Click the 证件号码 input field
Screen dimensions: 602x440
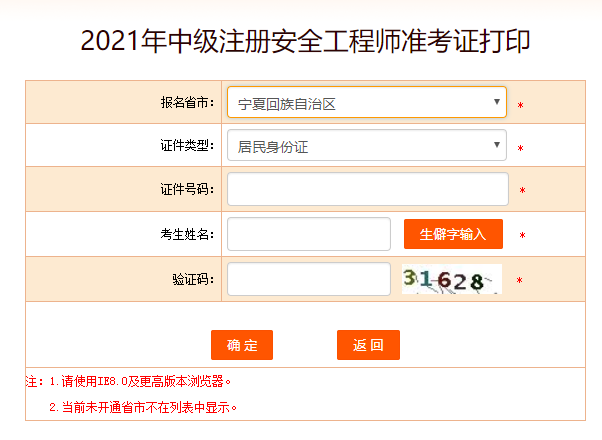[367, 189]
